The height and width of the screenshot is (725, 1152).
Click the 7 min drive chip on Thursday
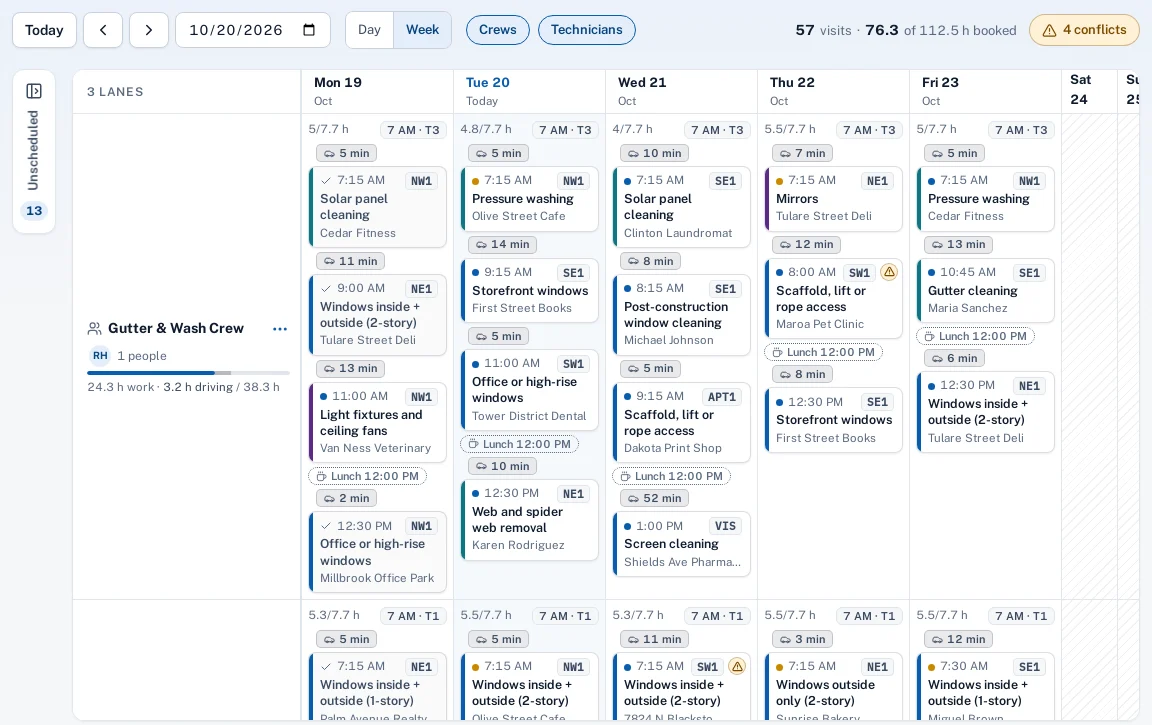(x=802, y=153)
